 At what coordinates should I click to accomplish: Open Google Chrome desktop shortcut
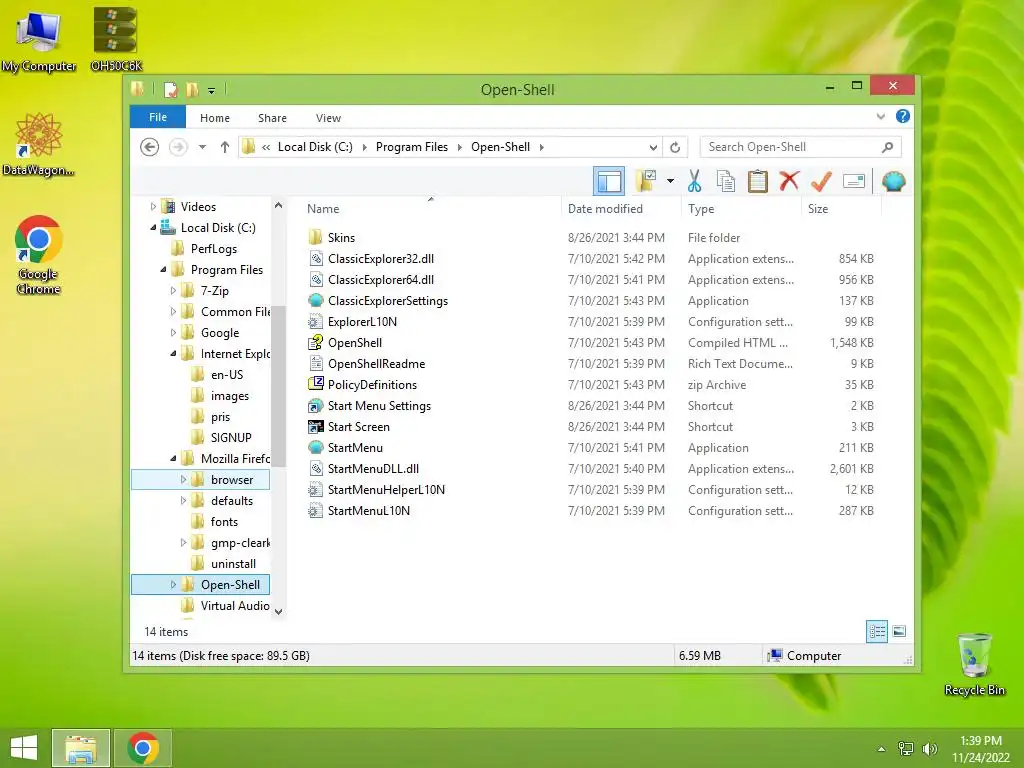pos(39,255)
